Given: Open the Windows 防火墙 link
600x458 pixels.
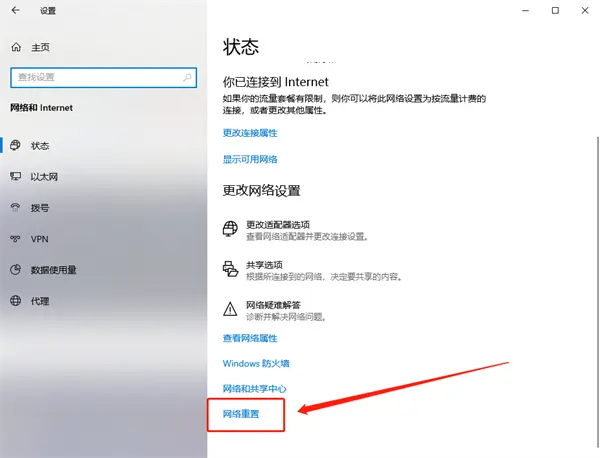Looking at the screenshot, I should click(x=256, y=363).
